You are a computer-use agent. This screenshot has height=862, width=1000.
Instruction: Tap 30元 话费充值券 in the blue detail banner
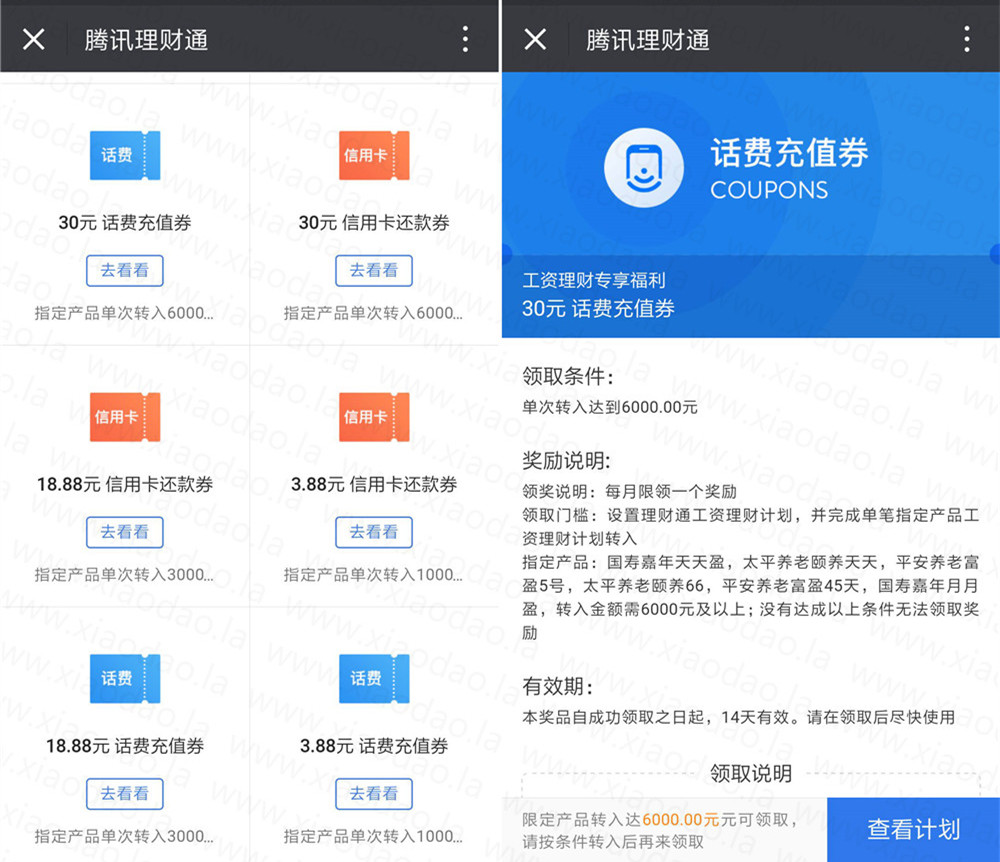pos(598,309)
